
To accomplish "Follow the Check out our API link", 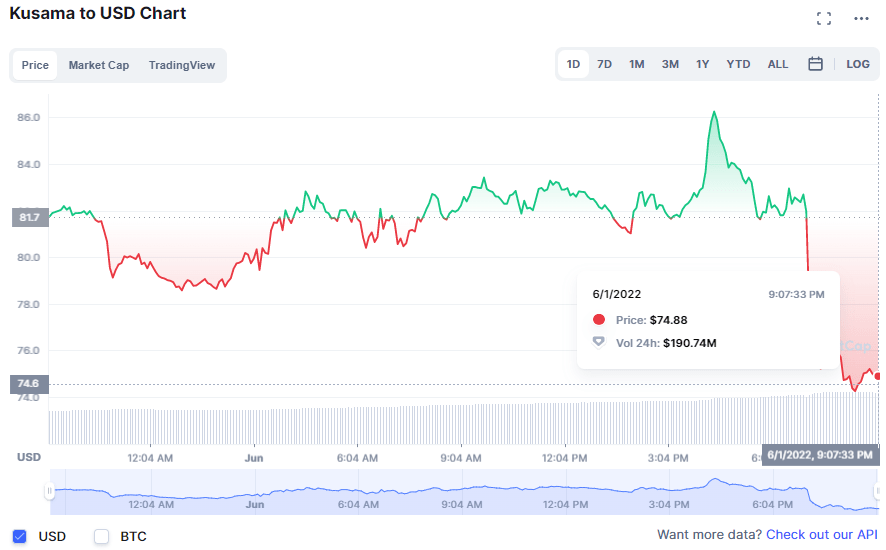I will point(821,535).
